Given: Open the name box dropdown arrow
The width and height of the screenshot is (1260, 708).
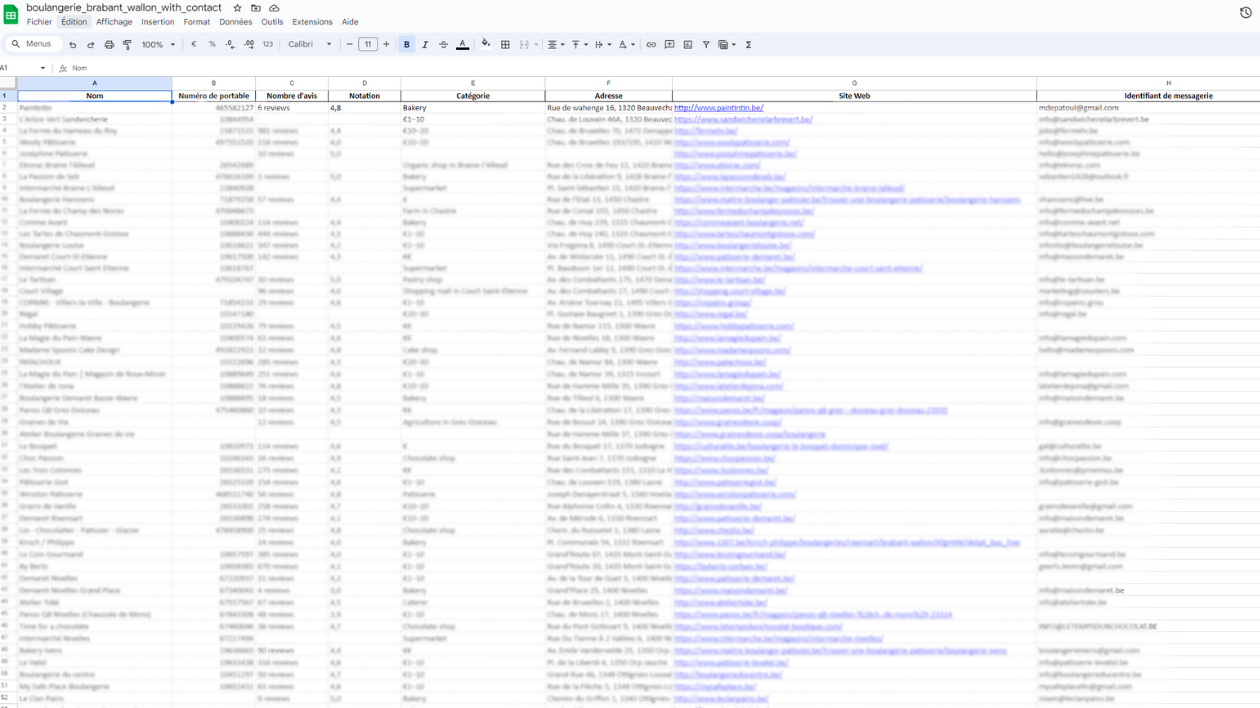Looking at the screenshot, I should click(43, 68).
